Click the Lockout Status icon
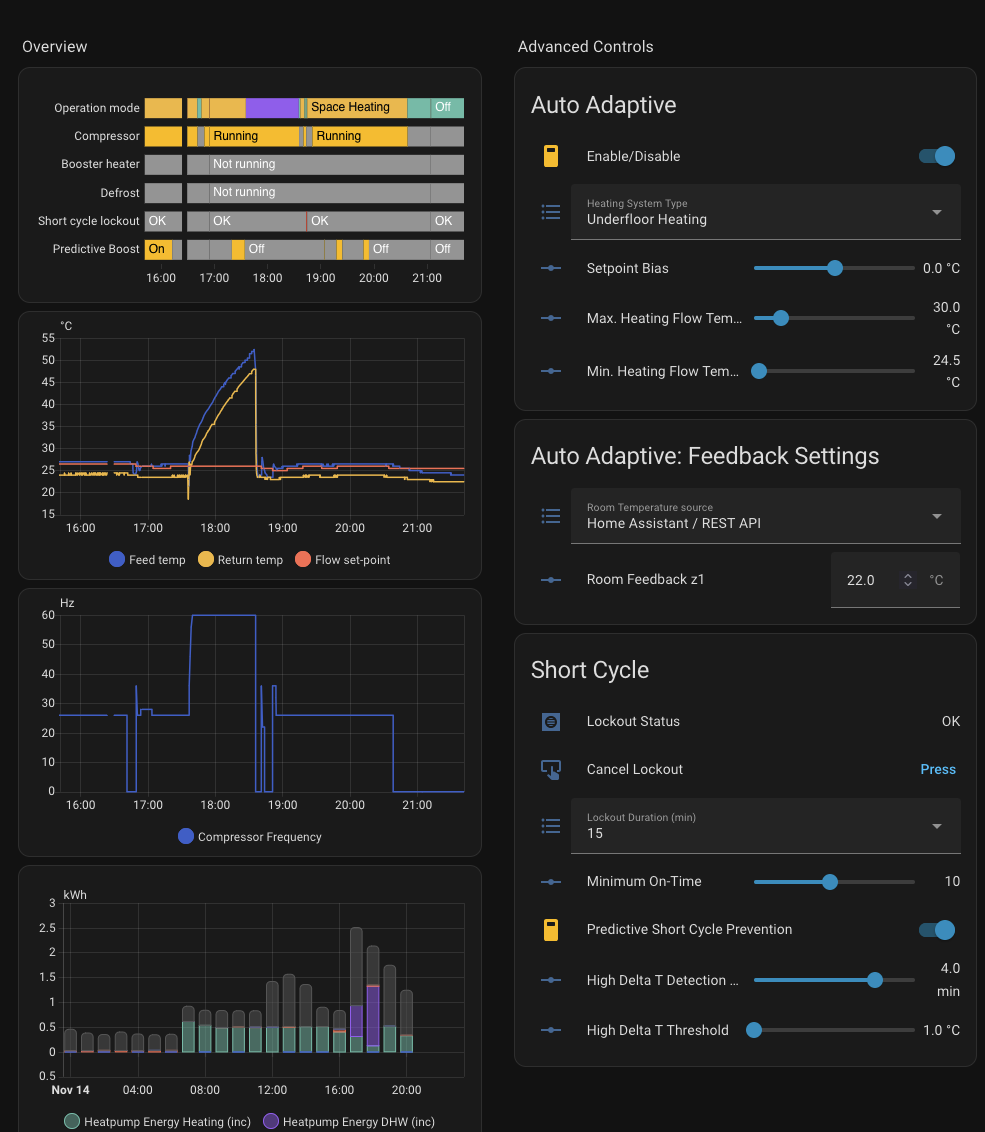Image resolution: width=985 pixels, height=1132 pixels. [x=550, y=721]
